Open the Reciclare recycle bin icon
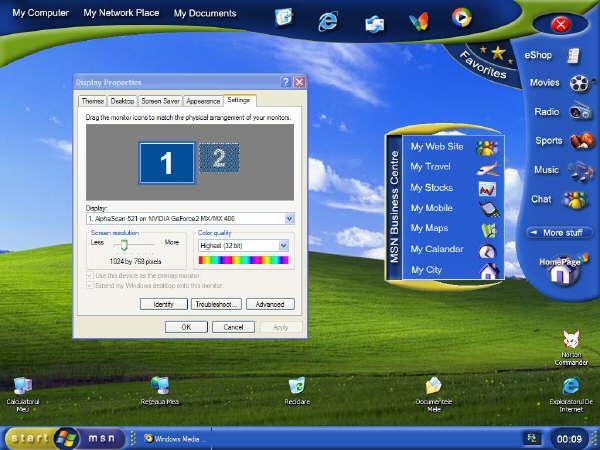Screen dimensions: 600x450 tap(297, 391)
